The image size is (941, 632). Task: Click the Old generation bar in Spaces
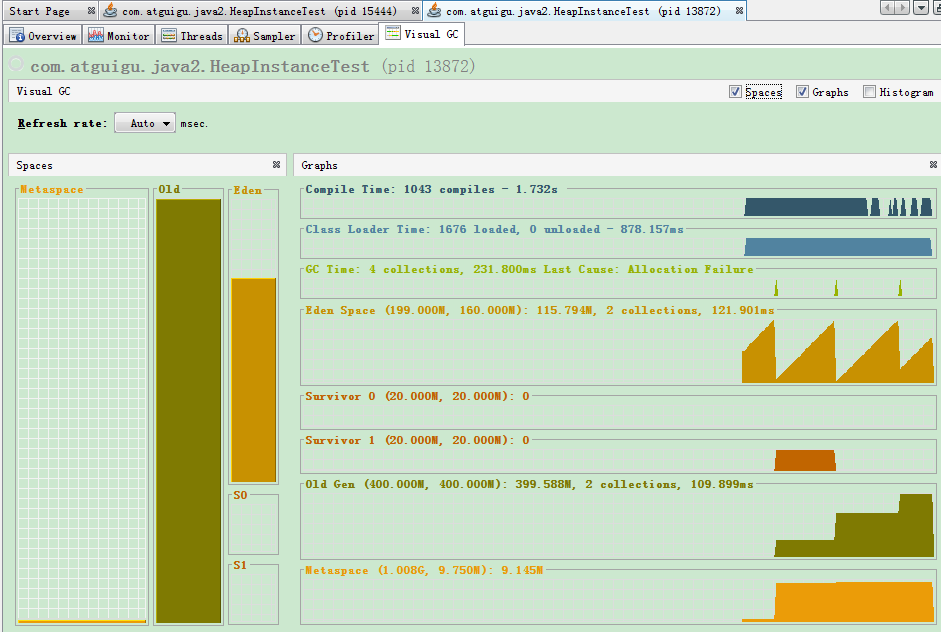tap(188, 411)
